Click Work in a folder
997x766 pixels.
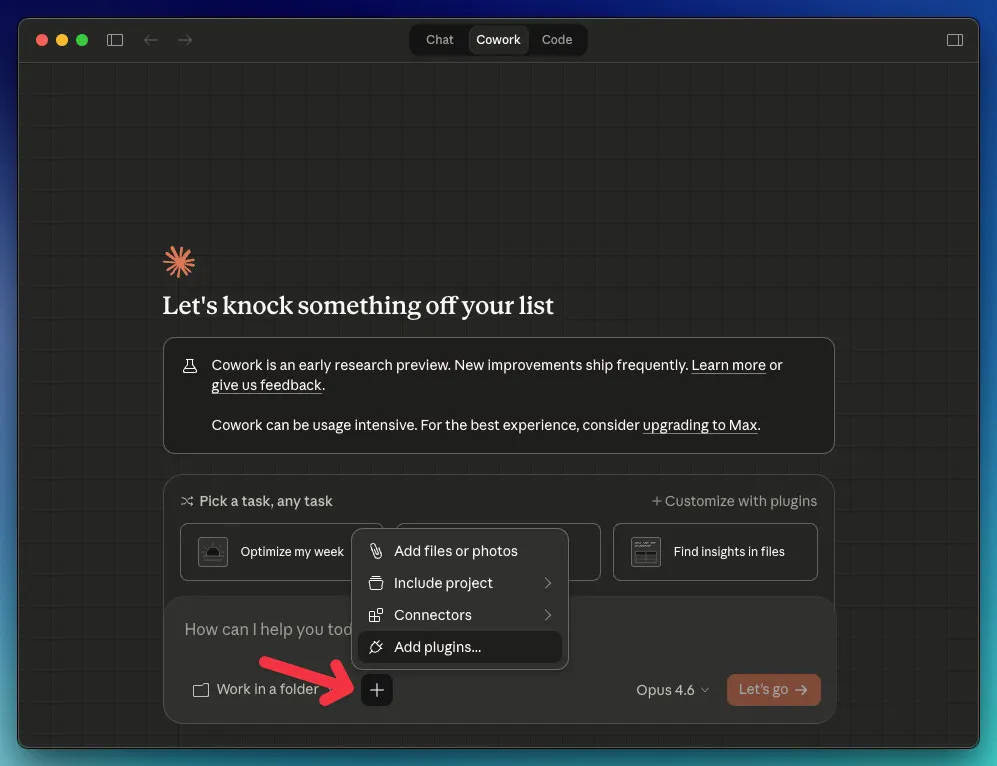coord(256,690)
